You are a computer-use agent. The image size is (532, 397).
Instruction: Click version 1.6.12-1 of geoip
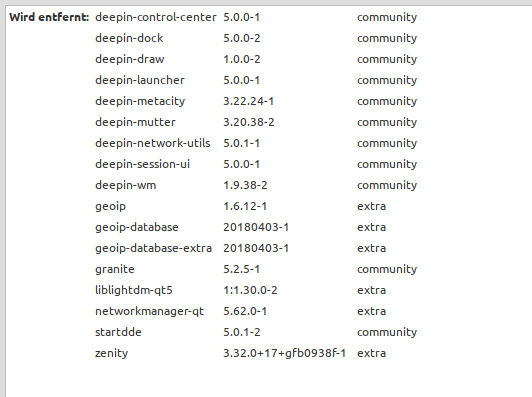[245, 206]
